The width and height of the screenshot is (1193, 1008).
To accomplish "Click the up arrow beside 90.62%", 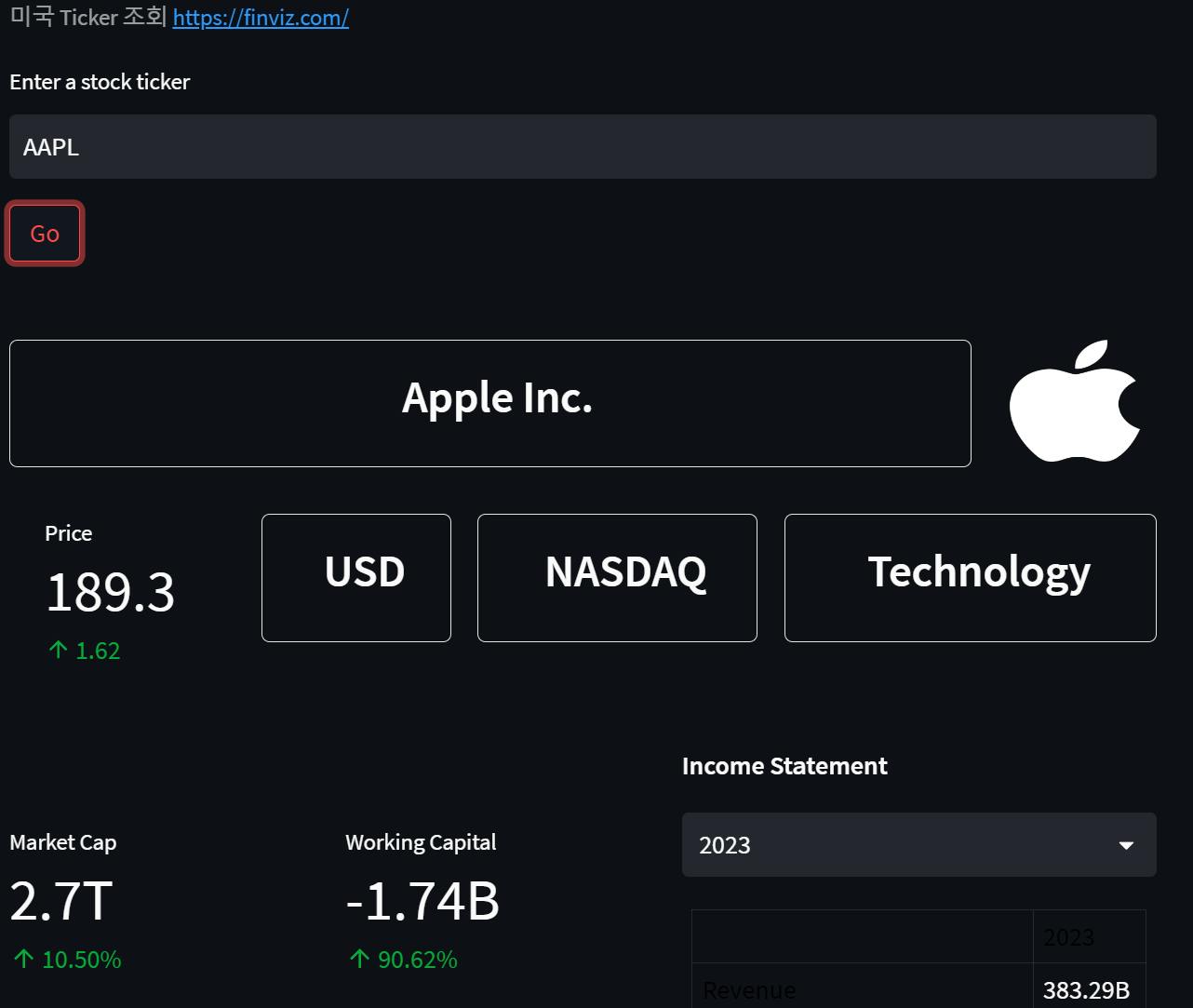I will pos(359,959).
